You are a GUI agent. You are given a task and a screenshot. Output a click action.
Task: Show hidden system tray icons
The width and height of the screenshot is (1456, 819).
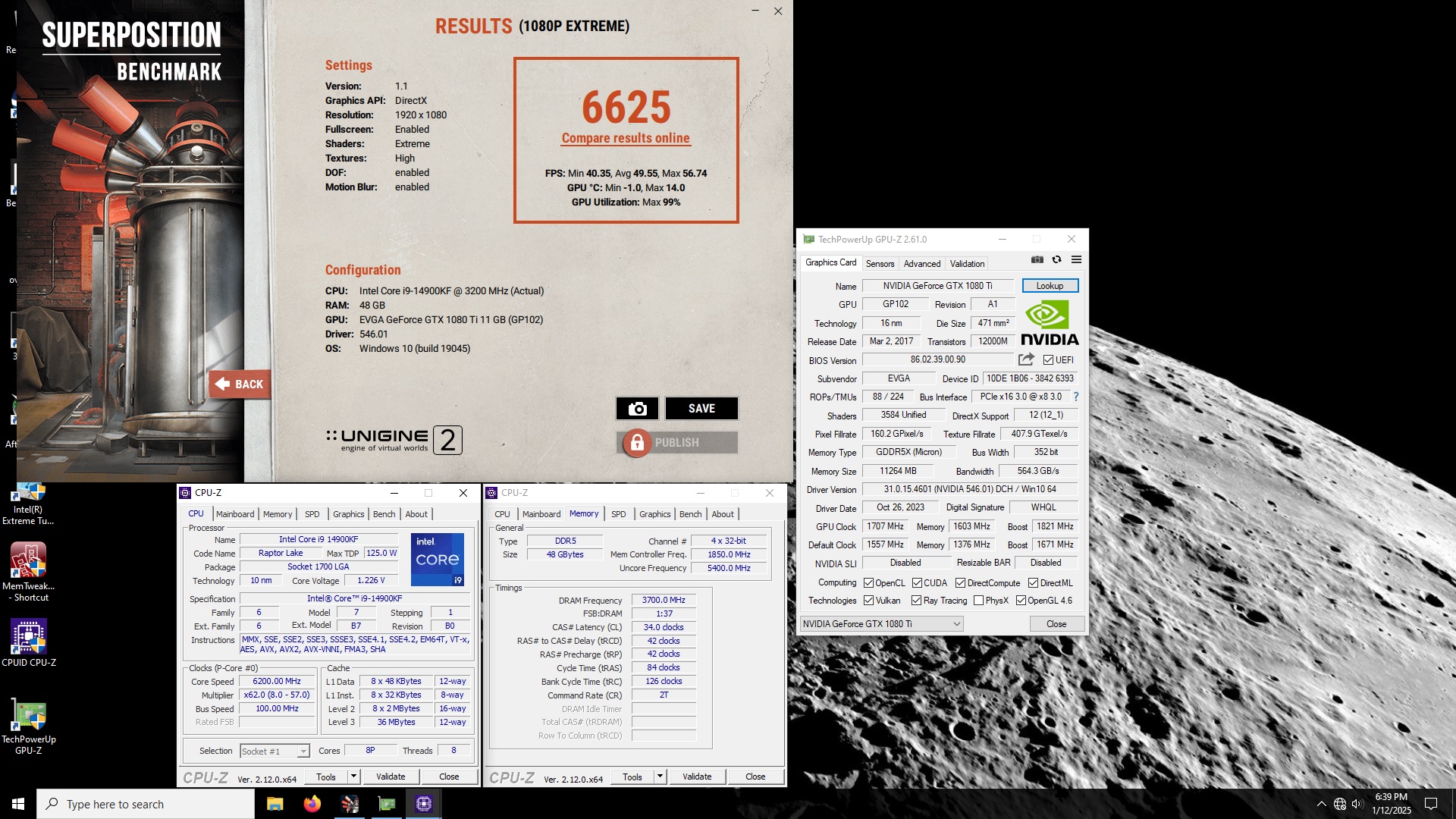[1322, 804]
